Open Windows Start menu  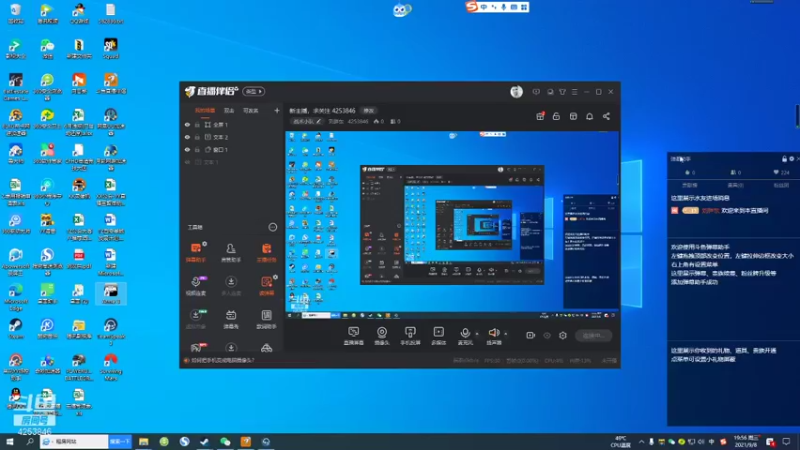[10, 441]
